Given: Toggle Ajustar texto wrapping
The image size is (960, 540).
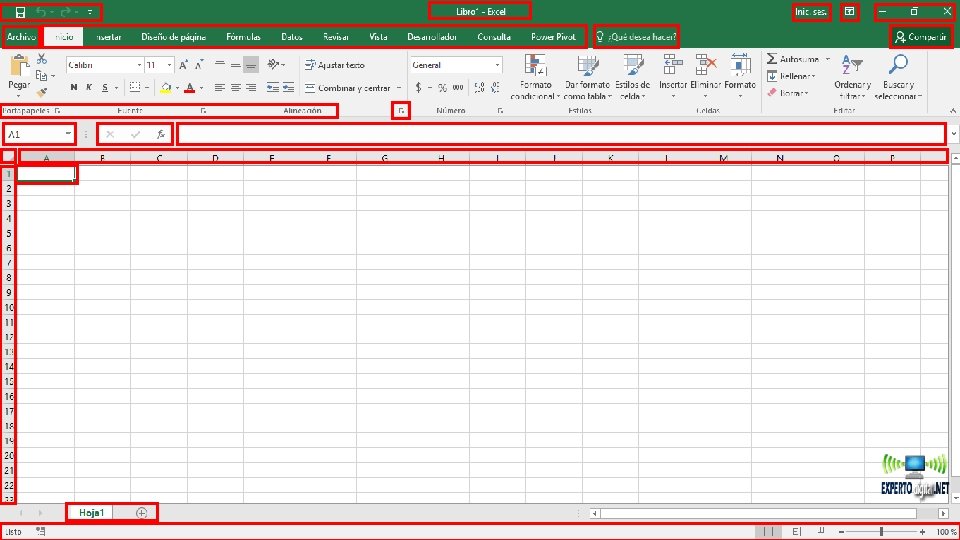Looking at the screenshot, I should [x=334, y=65].
